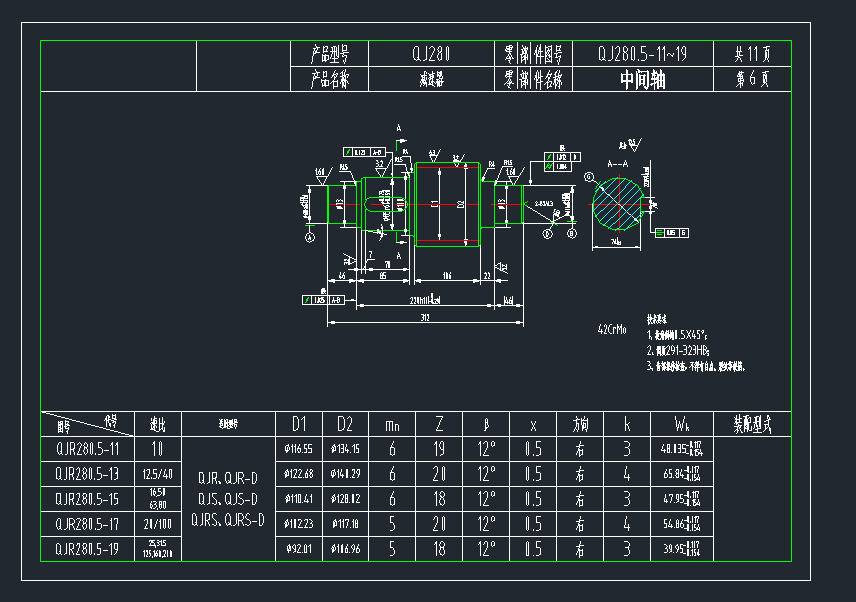Image resolution: width=856 pixels, height=602 pixels.
Task: Select the mn column header
Action: click(392, 425)
